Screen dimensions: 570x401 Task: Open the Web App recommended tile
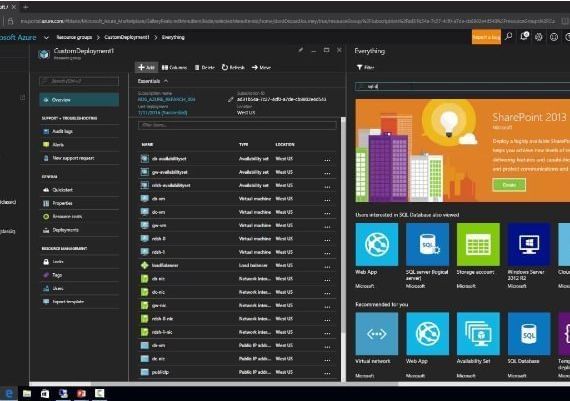pyautogui.click(x=428, y=333)
